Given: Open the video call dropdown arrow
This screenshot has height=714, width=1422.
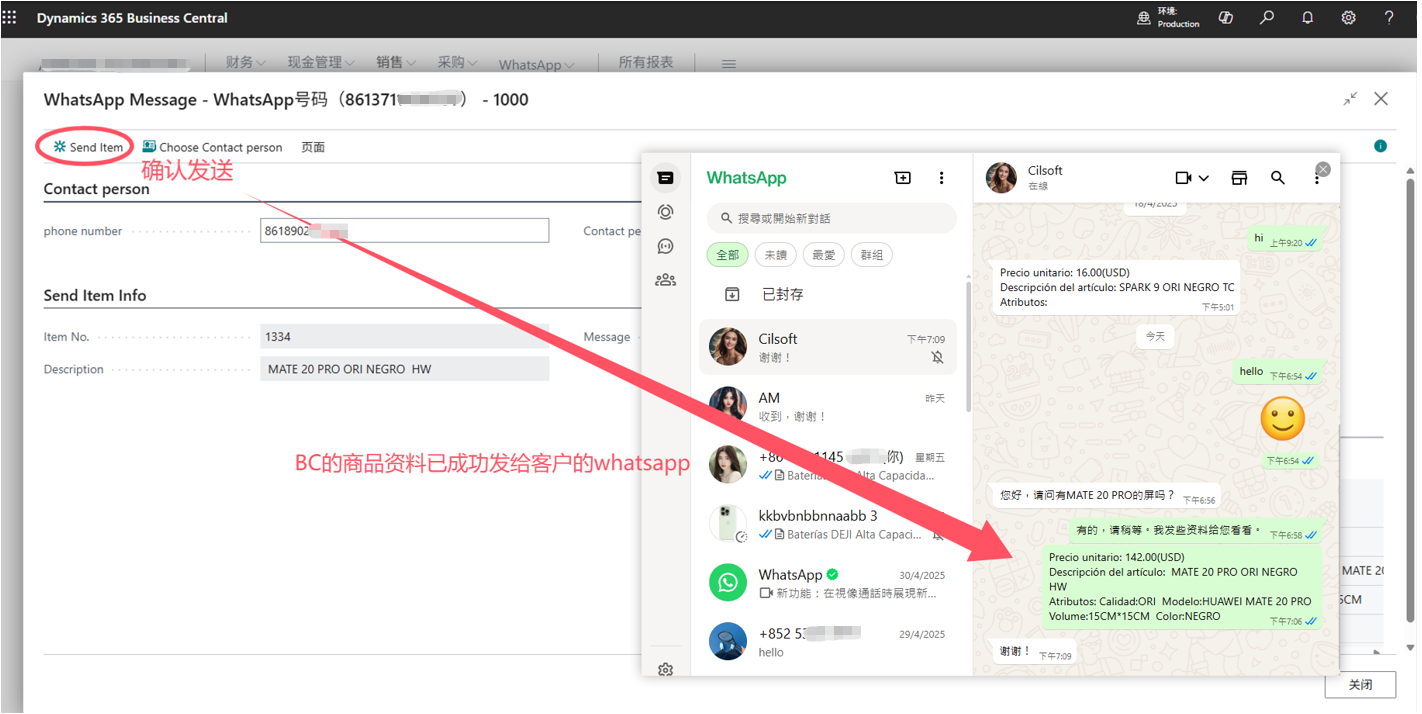Looking at the screenshot, I should point(1204,178).
